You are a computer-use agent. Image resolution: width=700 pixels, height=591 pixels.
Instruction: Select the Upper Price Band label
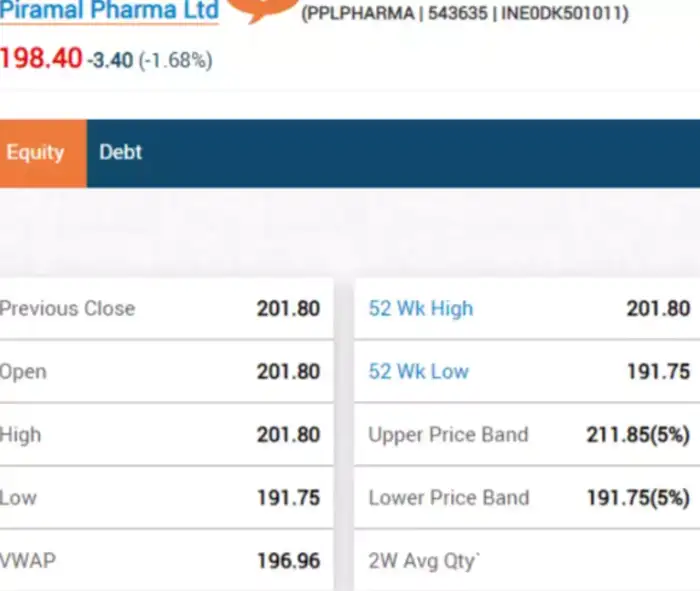pyautogui.click(x=448, y=435)
